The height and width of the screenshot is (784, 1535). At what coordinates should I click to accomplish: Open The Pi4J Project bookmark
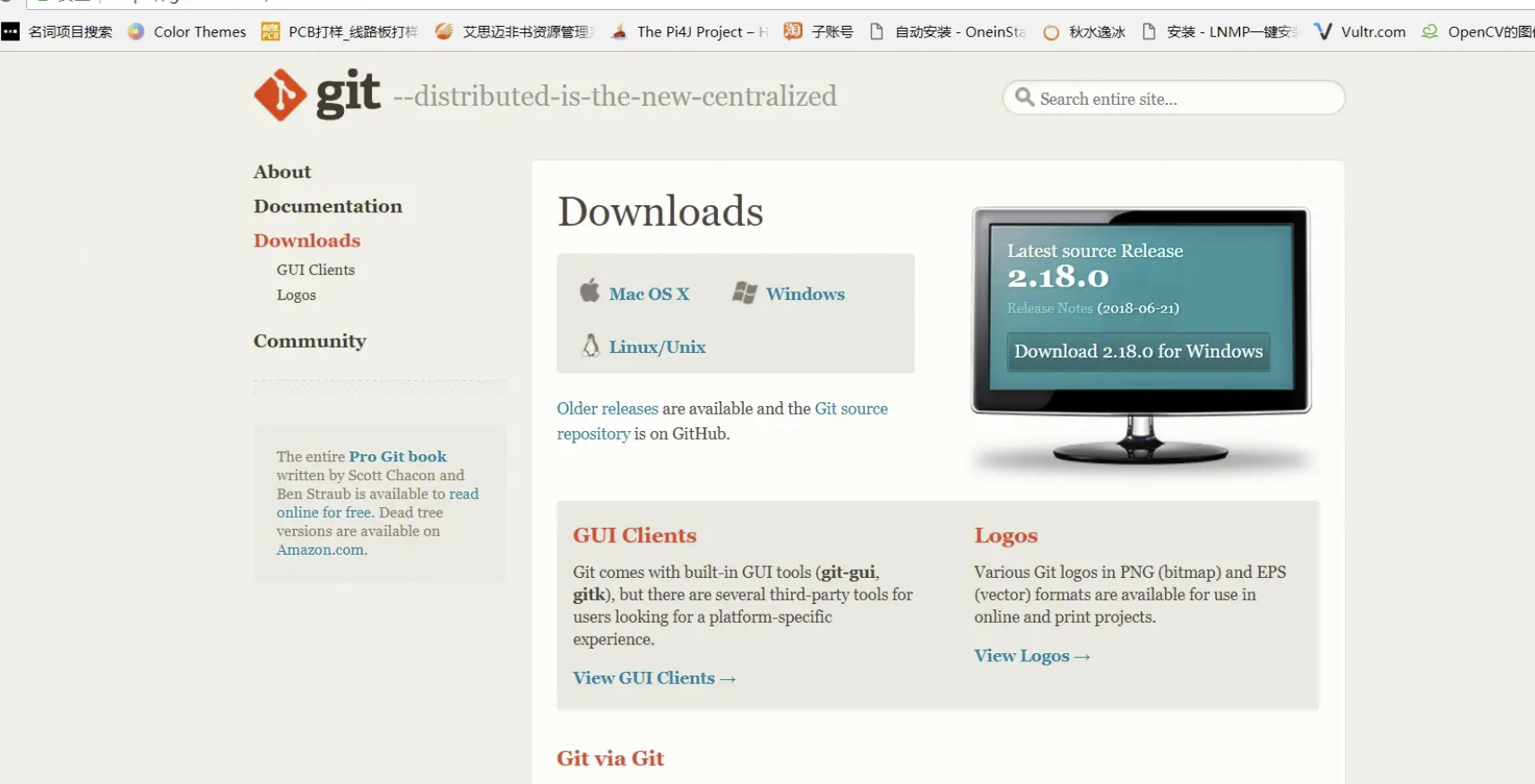[689, 31]
